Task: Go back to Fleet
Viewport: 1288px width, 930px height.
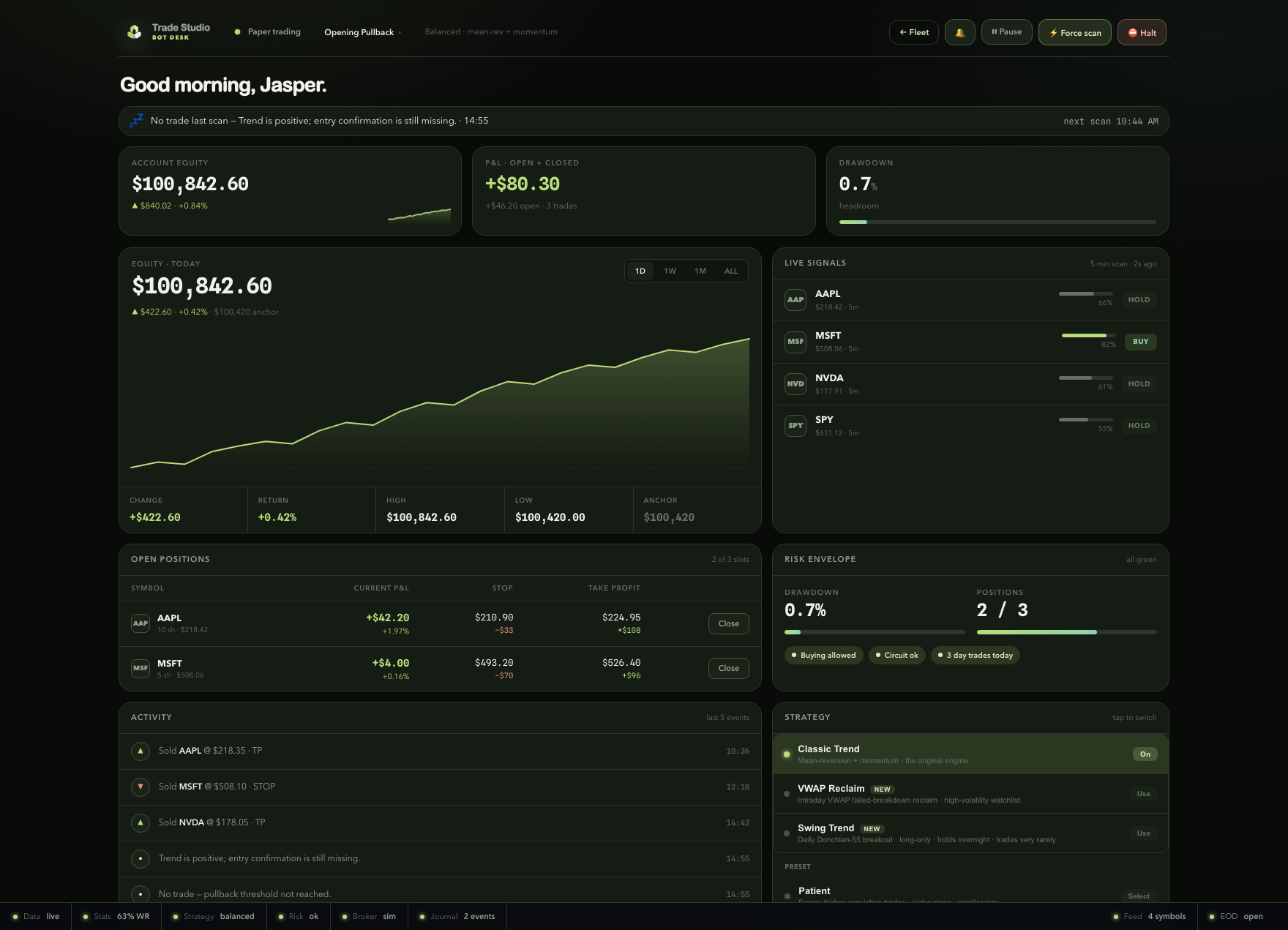Action: (913, 32)
